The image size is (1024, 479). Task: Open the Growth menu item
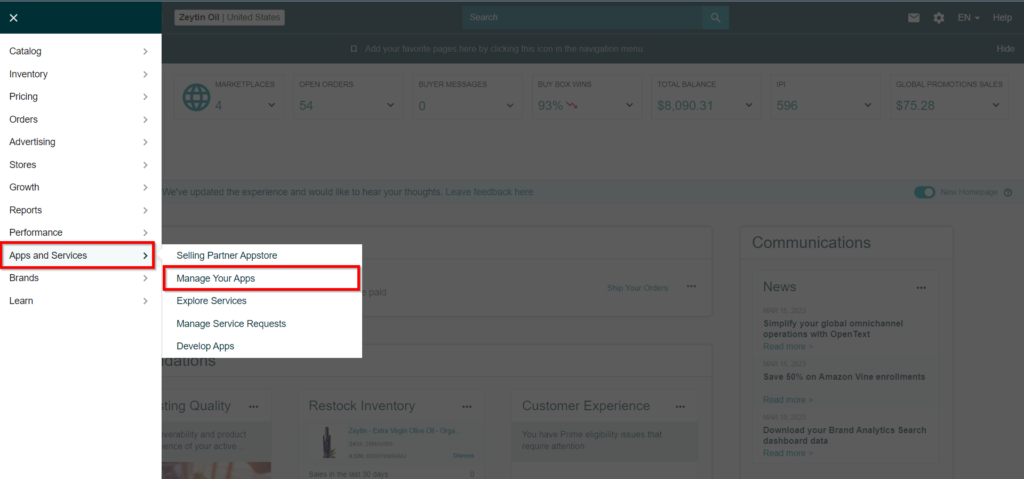[80, 187]
